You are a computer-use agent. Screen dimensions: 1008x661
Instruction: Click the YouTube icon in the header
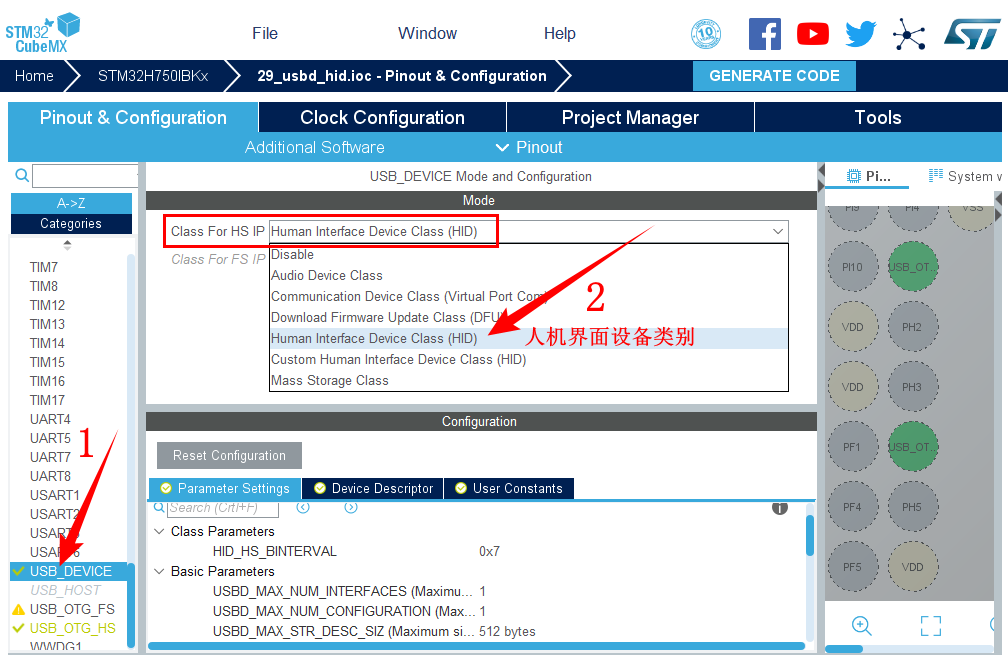812,34
